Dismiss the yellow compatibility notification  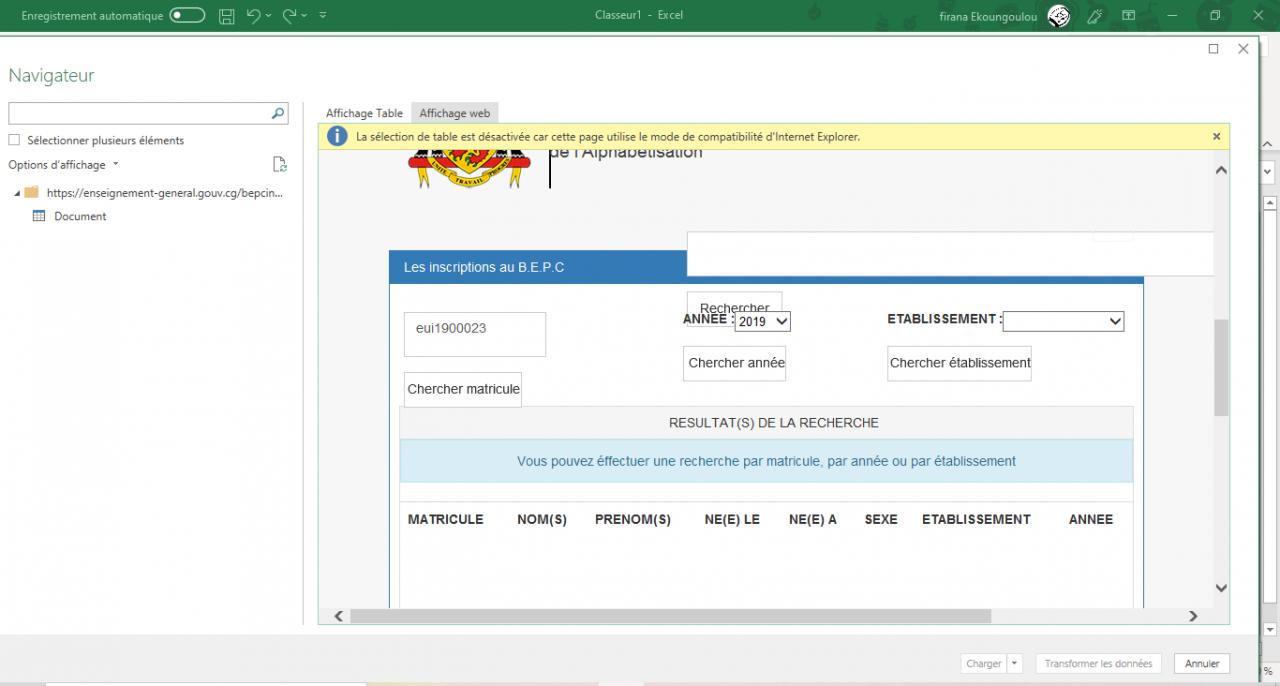[x=1217, y=136]
